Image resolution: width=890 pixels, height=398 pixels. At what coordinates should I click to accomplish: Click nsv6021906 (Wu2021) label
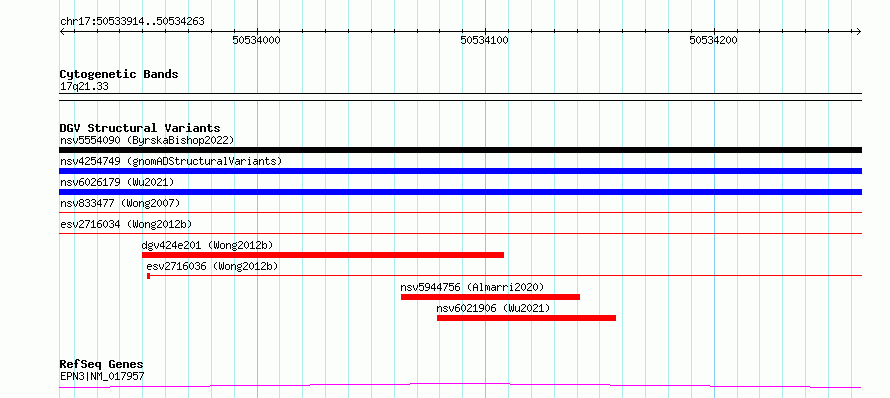coord(493,308)
